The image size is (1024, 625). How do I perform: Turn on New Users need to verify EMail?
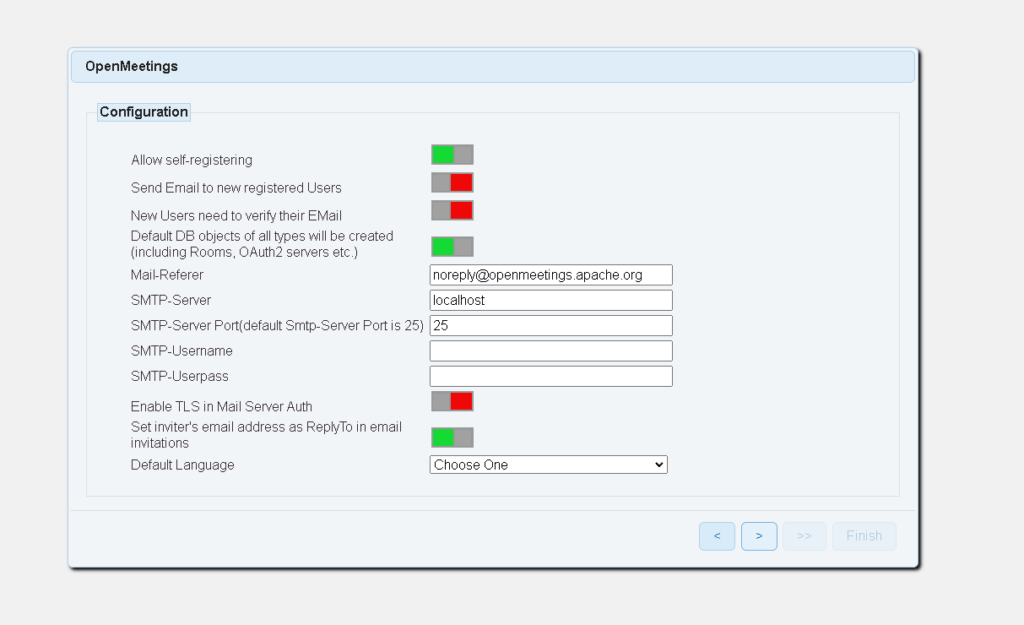pyautogui.click(x=452, y=210)
